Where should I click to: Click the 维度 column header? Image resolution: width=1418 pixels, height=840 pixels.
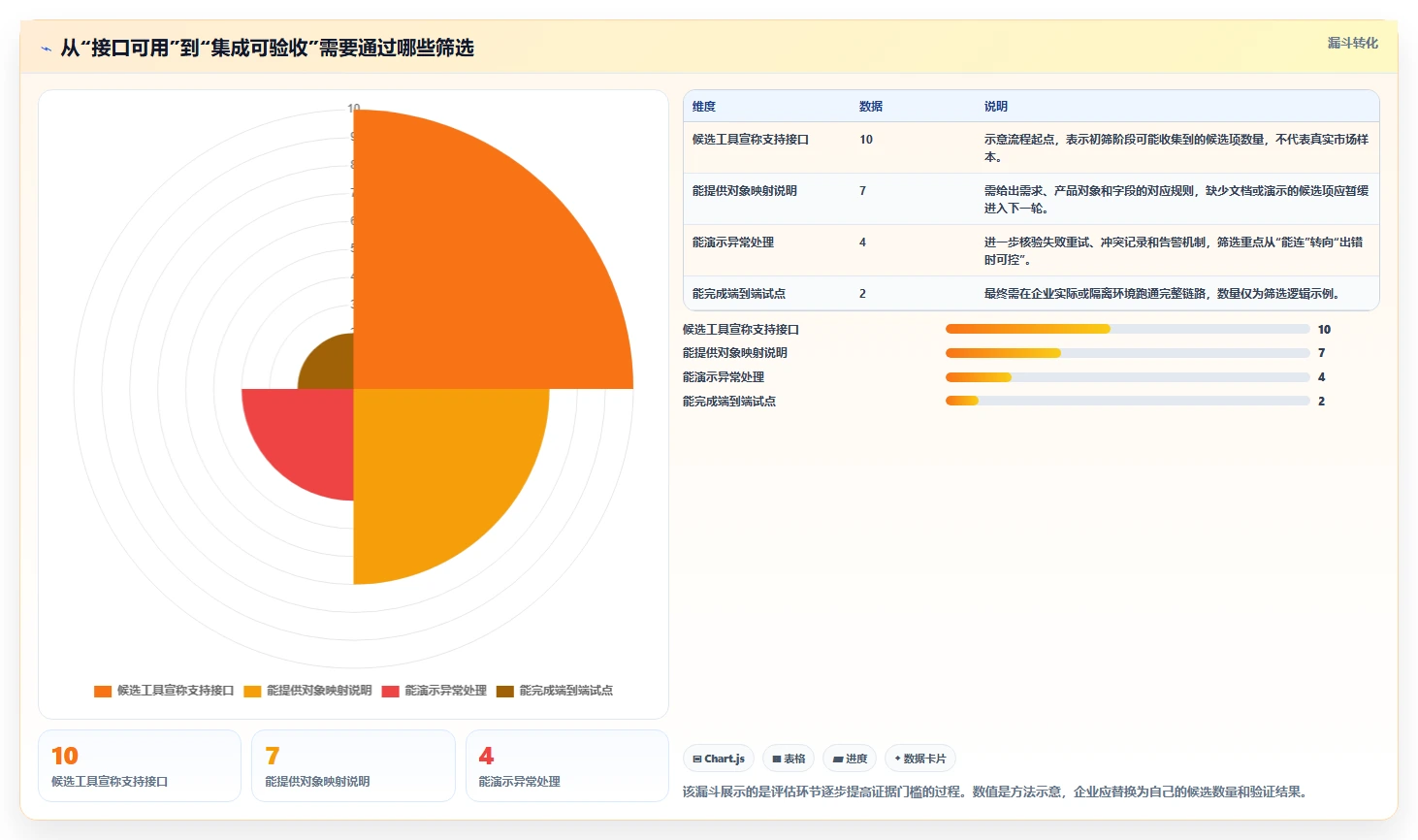pyautogui.click(x=704, y=107)
